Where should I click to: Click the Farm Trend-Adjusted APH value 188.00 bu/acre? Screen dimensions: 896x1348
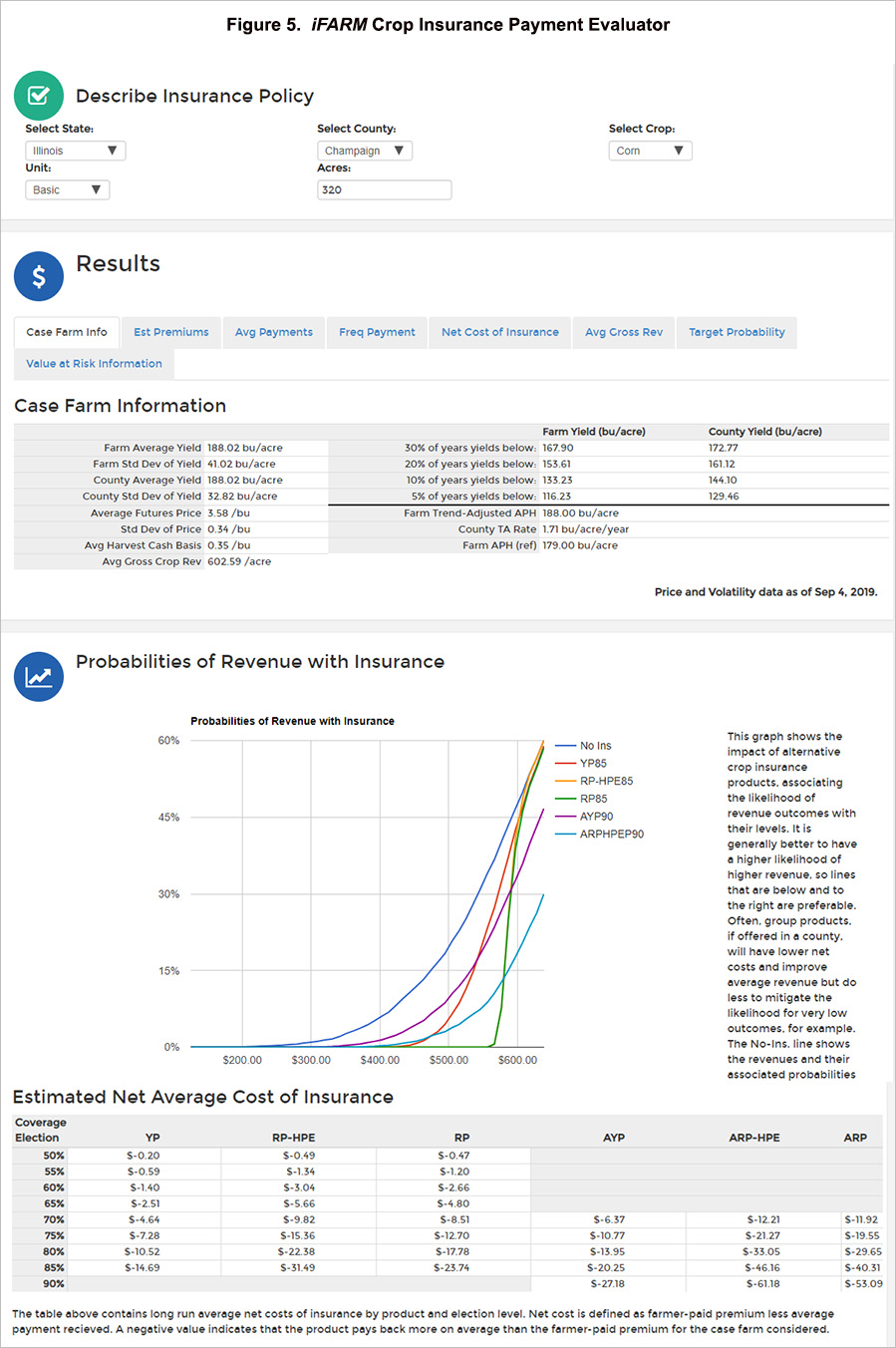(581, 512)
